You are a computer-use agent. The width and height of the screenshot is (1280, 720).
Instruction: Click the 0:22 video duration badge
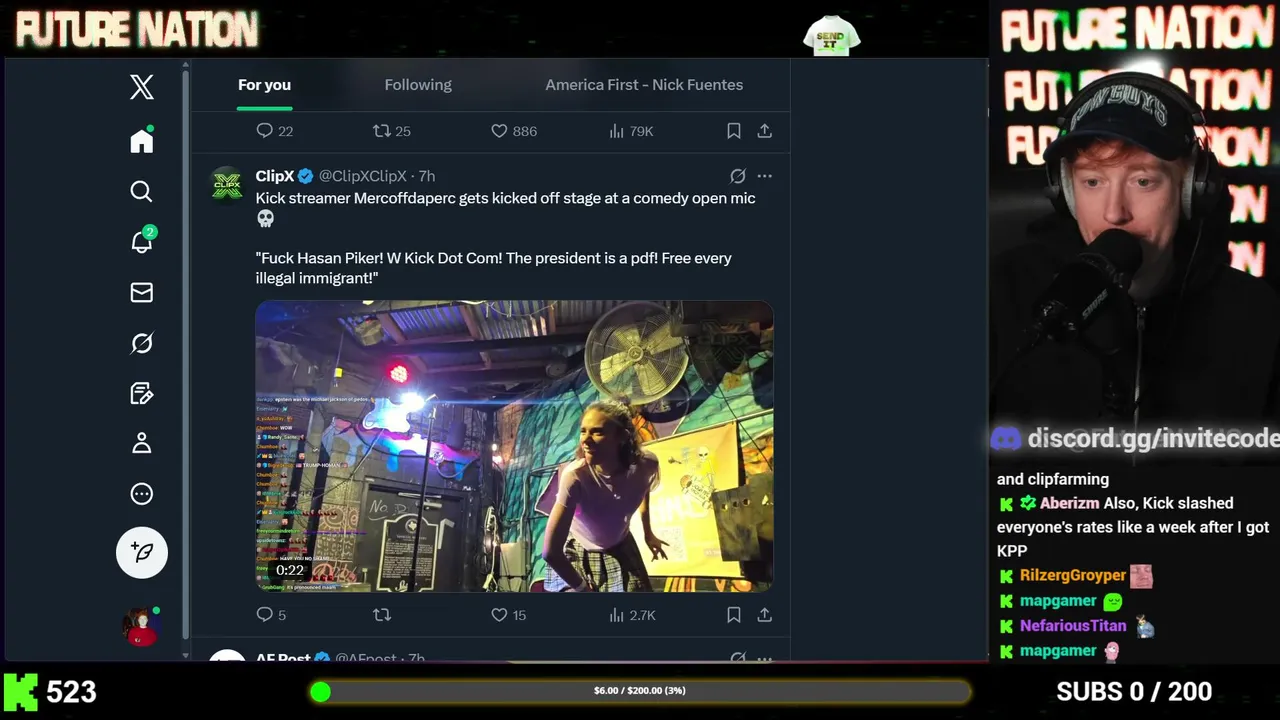(290, 570)
